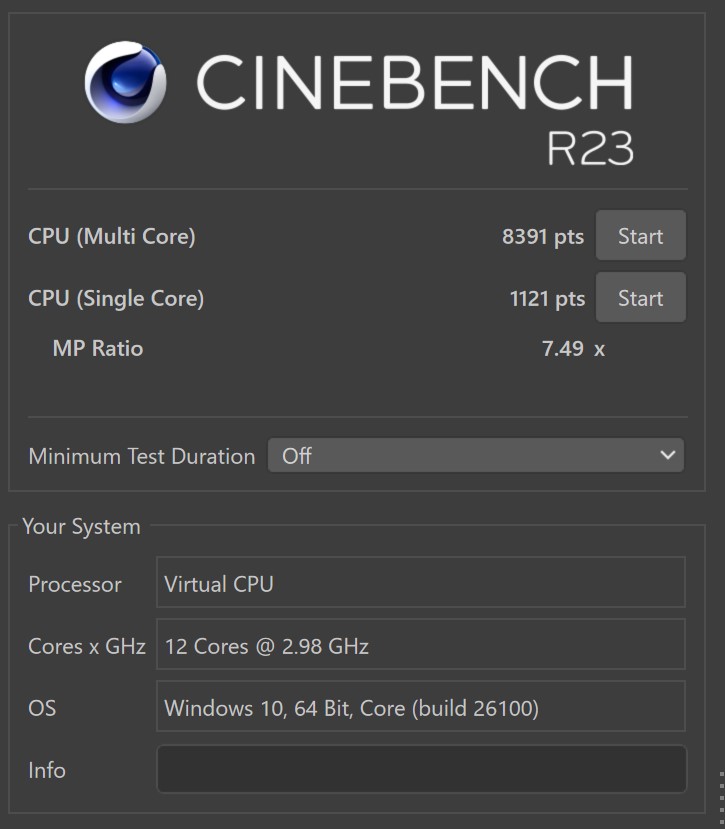Start the CPU Multi Core test

(640, 235)
